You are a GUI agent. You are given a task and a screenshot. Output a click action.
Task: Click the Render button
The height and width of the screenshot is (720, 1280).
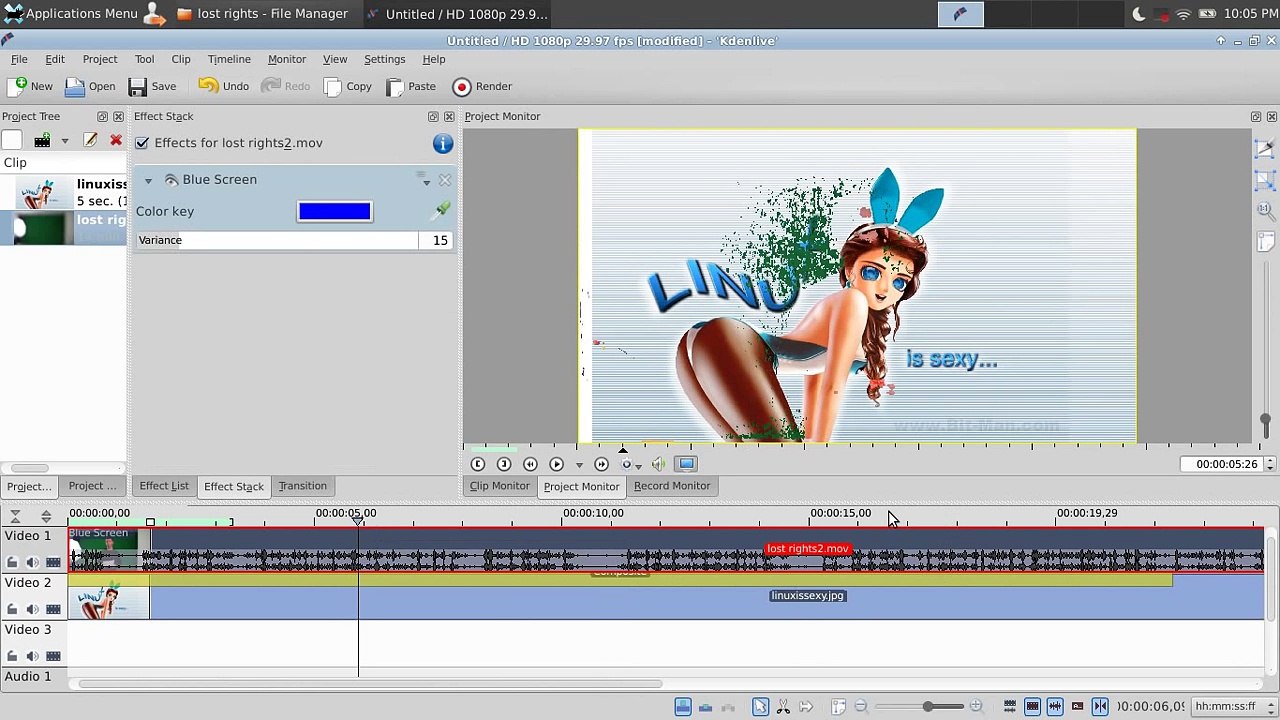click(482, 86)
